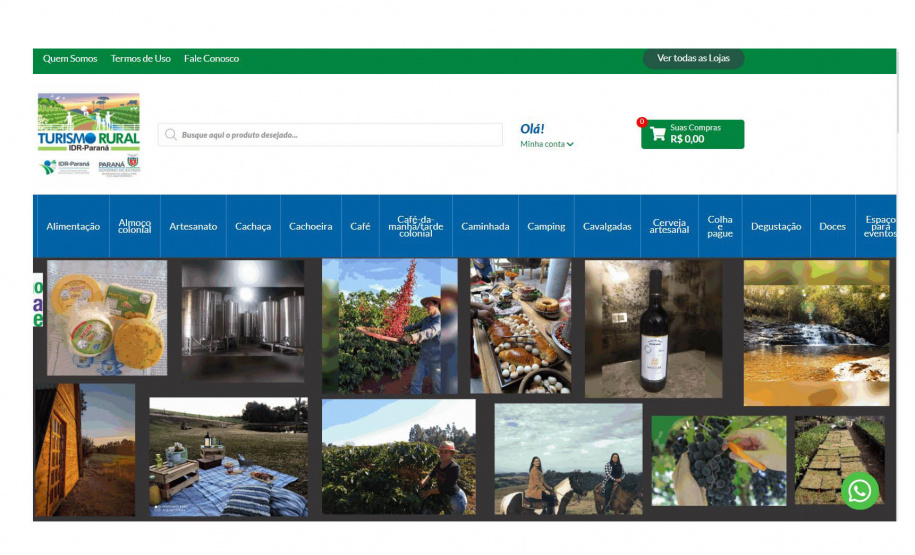The height and width of the screenshot is (555, 915).
Task: Open the Suas Compras cart button
Action: pos(693,134)
